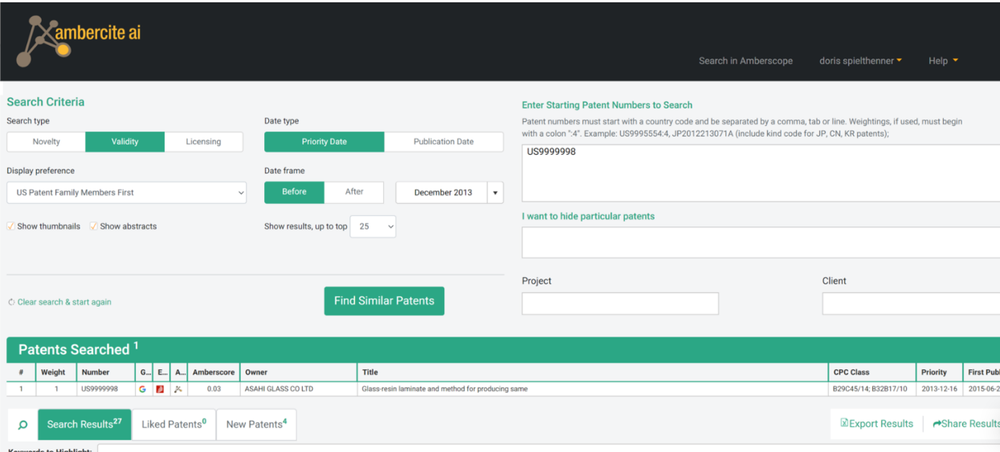This screenshot has height=452, width=1000.
Task: Click the 0.03 Amberscore value
Action: pyautogui.click(x=213, y=389)
